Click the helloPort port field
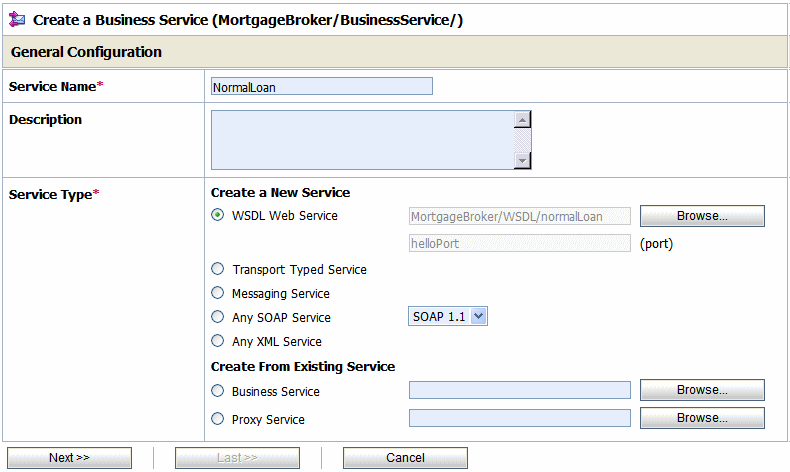Viewport: 790px width, 472px height. [x=519, y=243]
